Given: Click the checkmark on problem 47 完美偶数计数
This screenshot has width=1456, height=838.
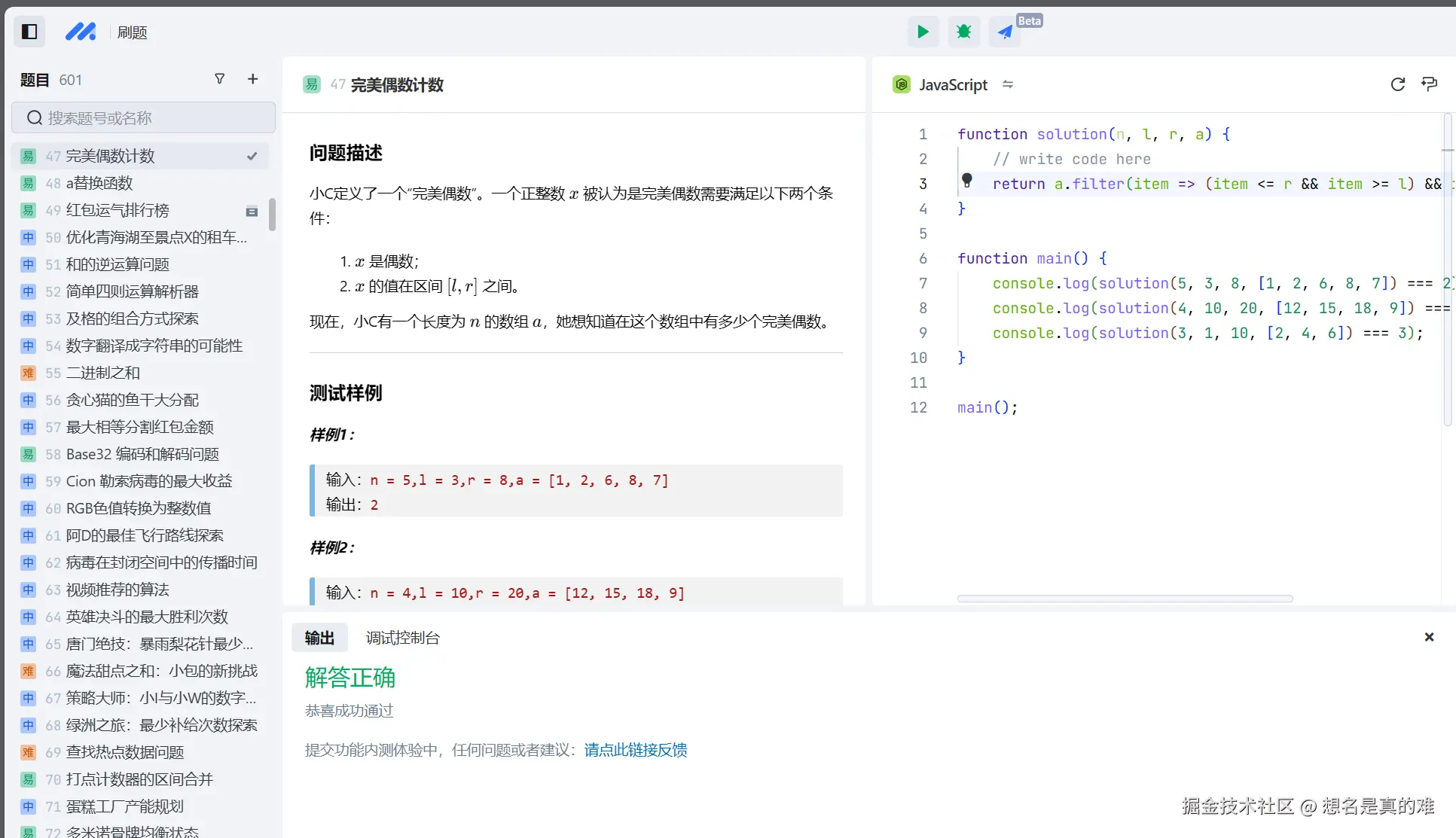Looking at the screenshot, I should tap(251, 155).
